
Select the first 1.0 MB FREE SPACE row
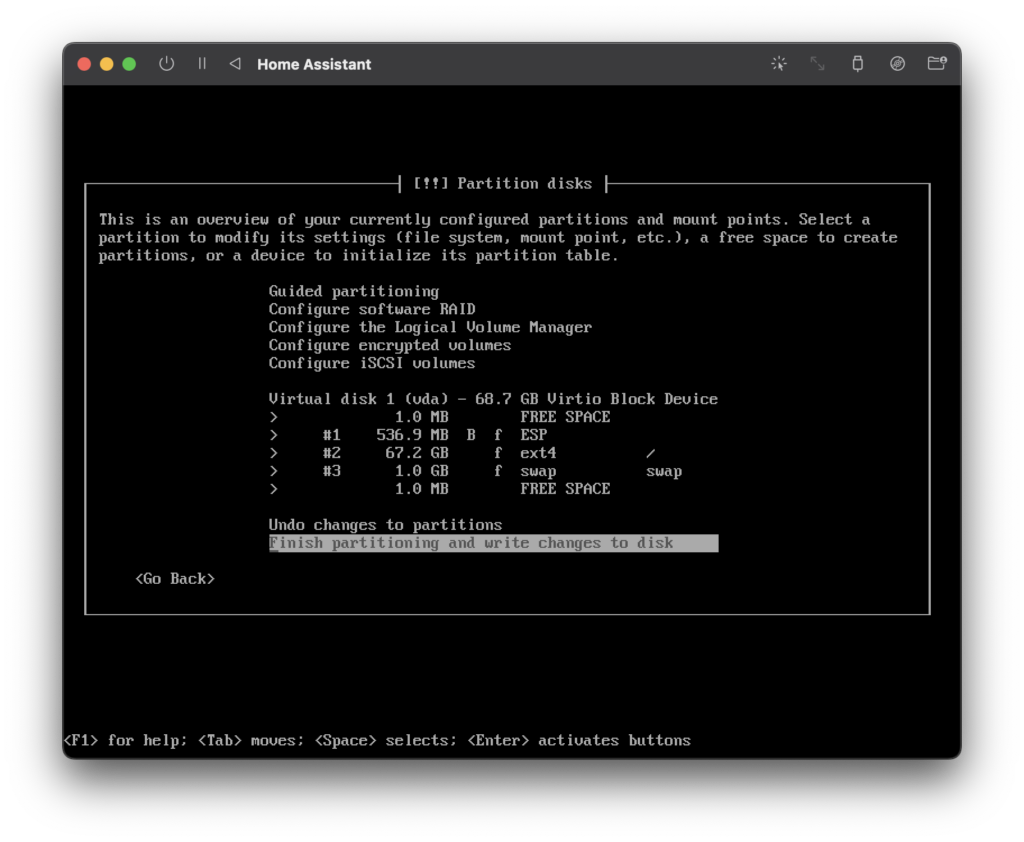(x=493, y=417)
